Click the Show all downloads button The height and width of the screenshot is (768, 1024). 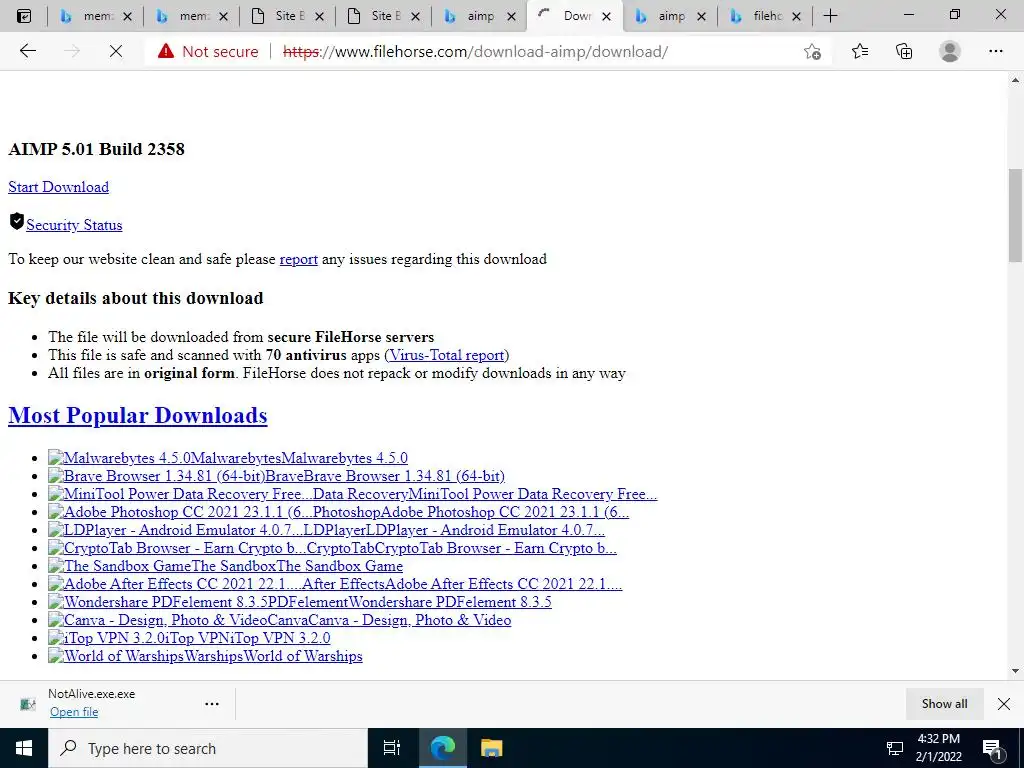(x=944, y=703)
